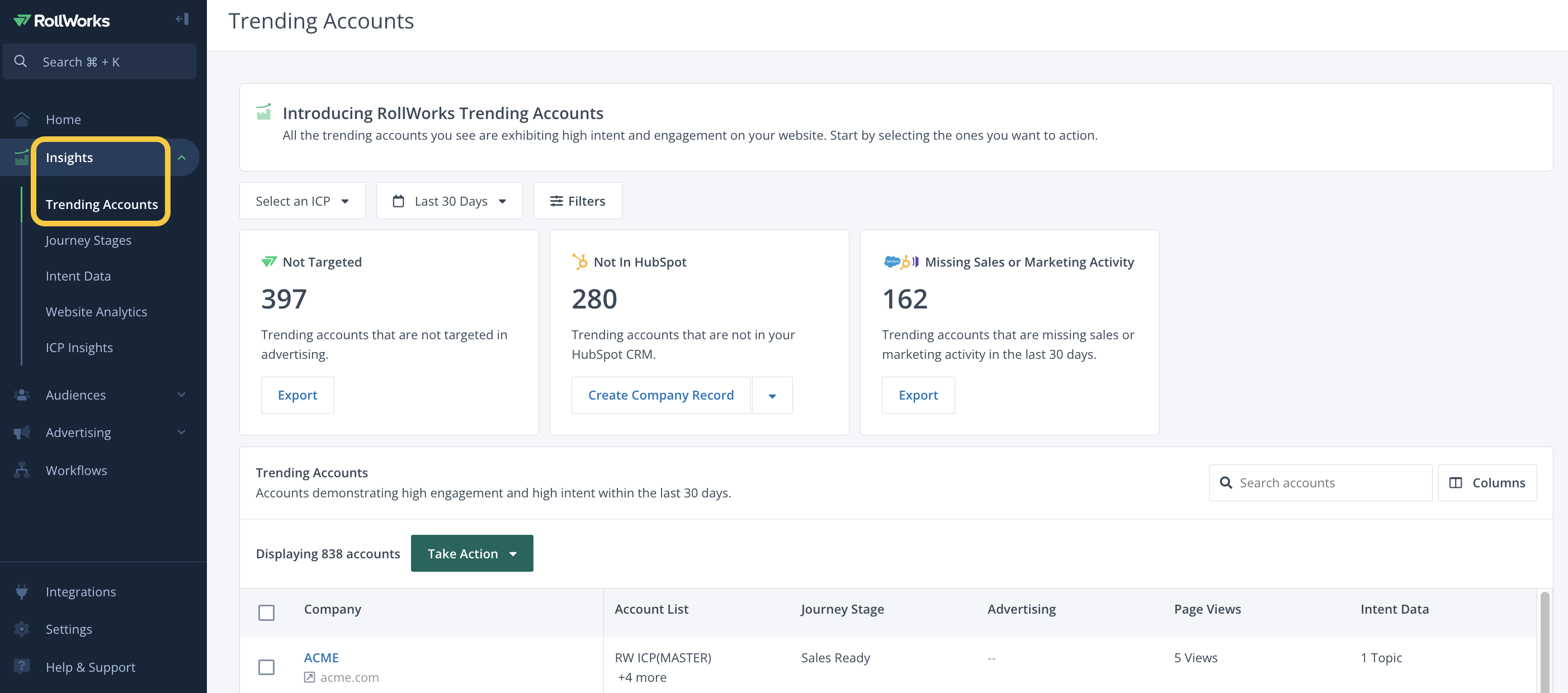Click the Advertising column header

pos(1022,609)
